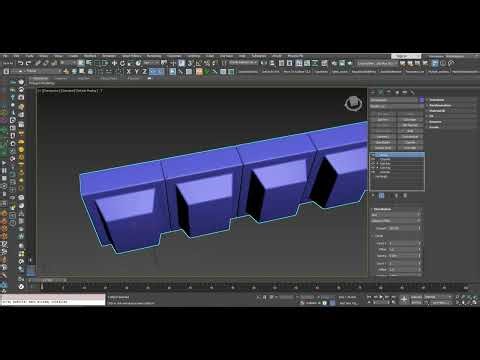
Task: Switch to the Display command panel tab
Action: (405, 92)
